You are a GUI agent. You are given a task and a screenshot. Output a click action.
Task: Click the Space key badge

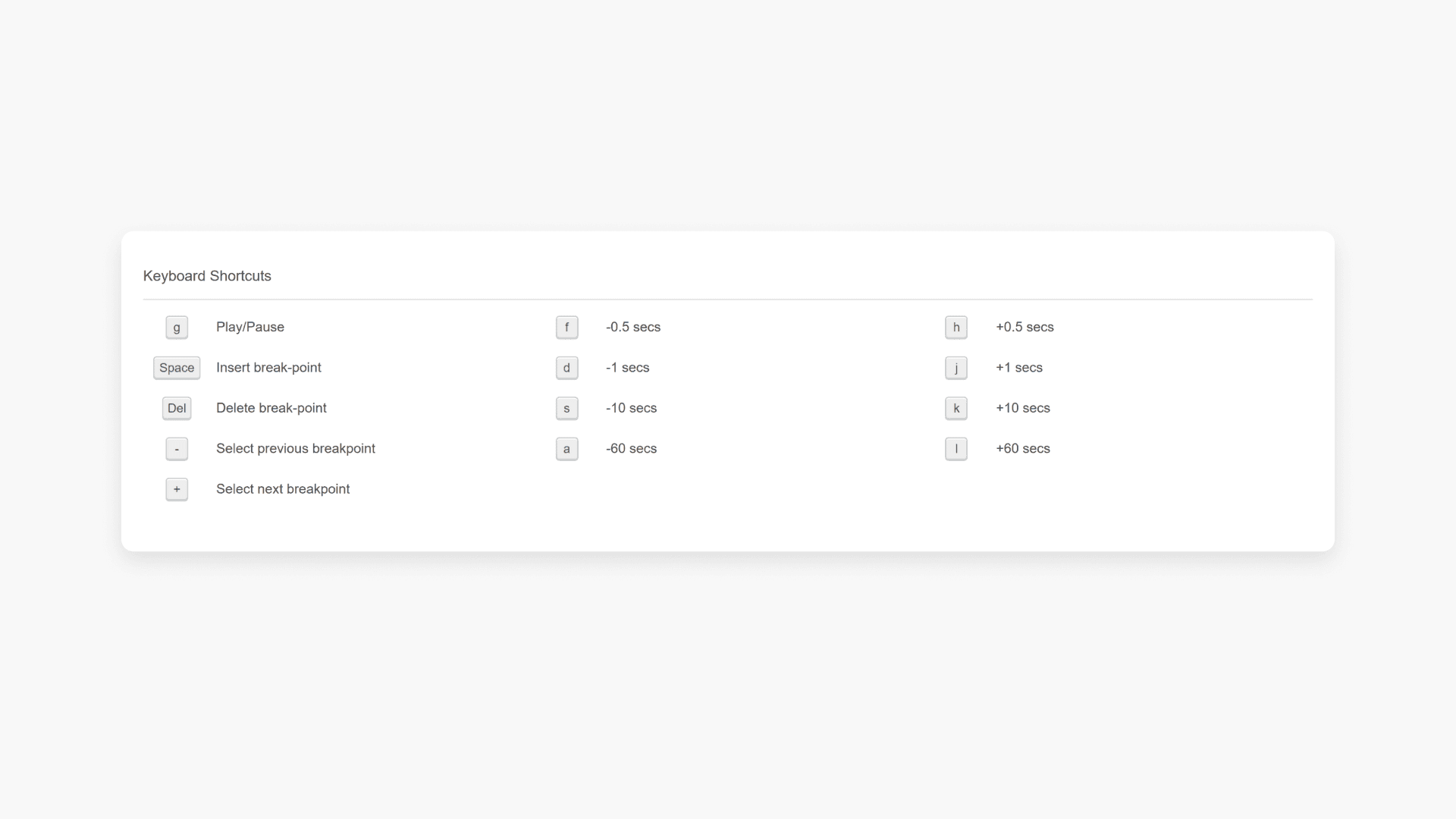177,368
